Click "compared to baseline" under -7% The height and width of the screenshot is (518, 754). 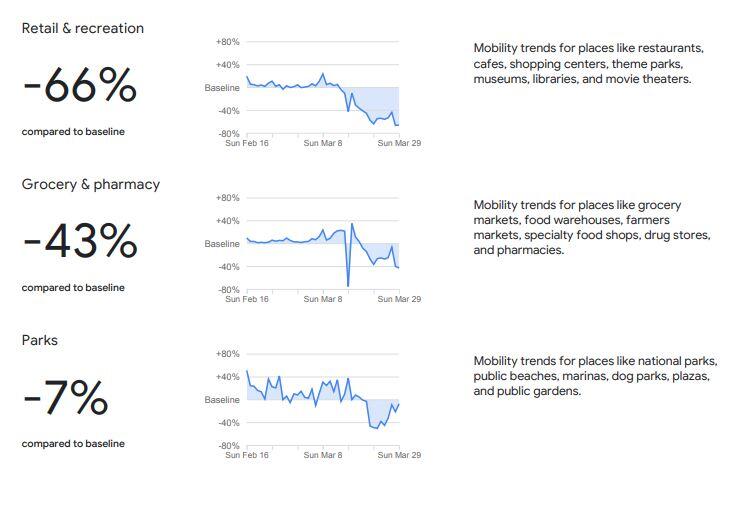click(73, 444)
